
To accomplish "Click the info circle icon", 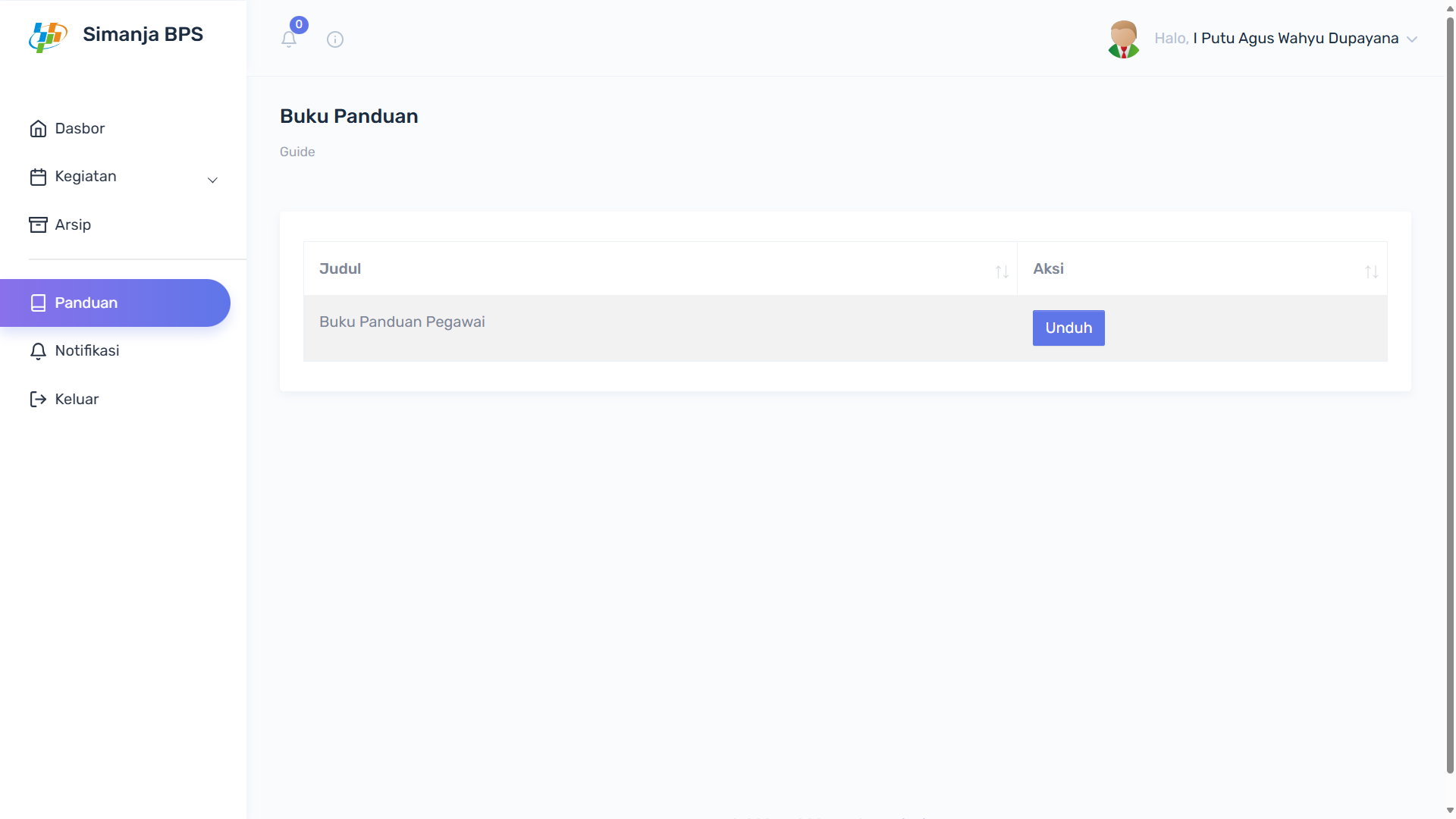I will point(335,39).
